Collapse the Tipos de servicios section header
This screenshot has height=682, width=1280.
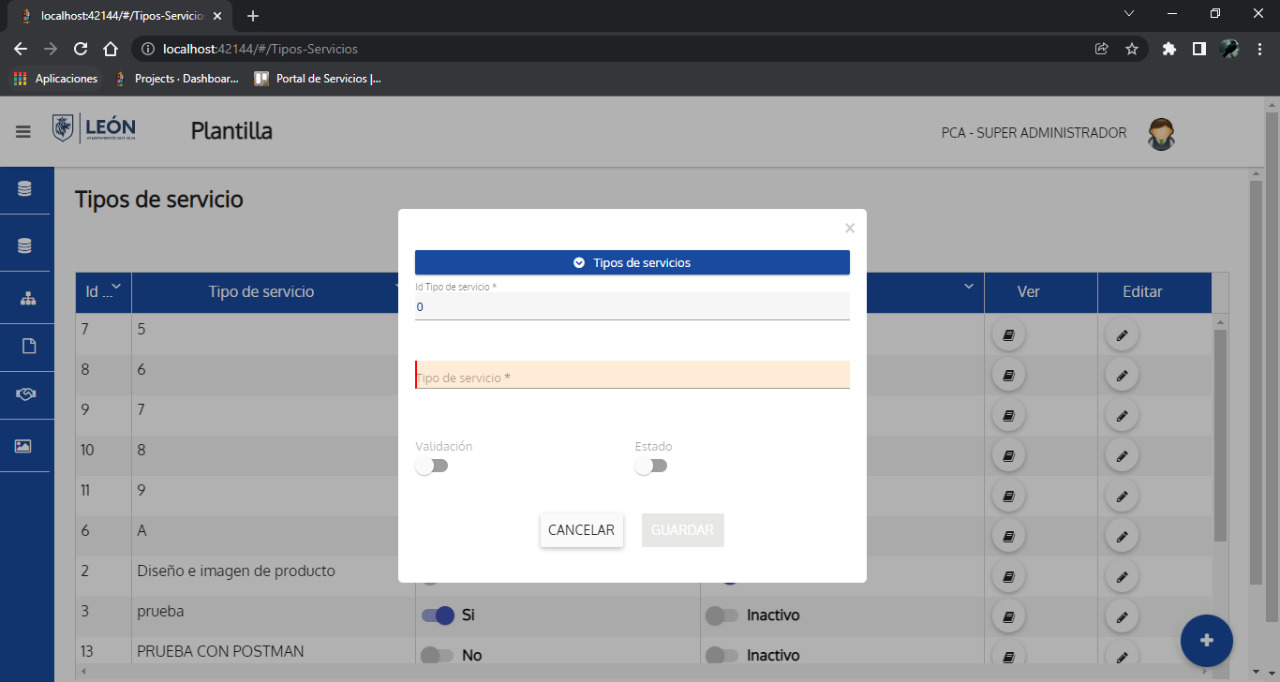tap(632, 262)
